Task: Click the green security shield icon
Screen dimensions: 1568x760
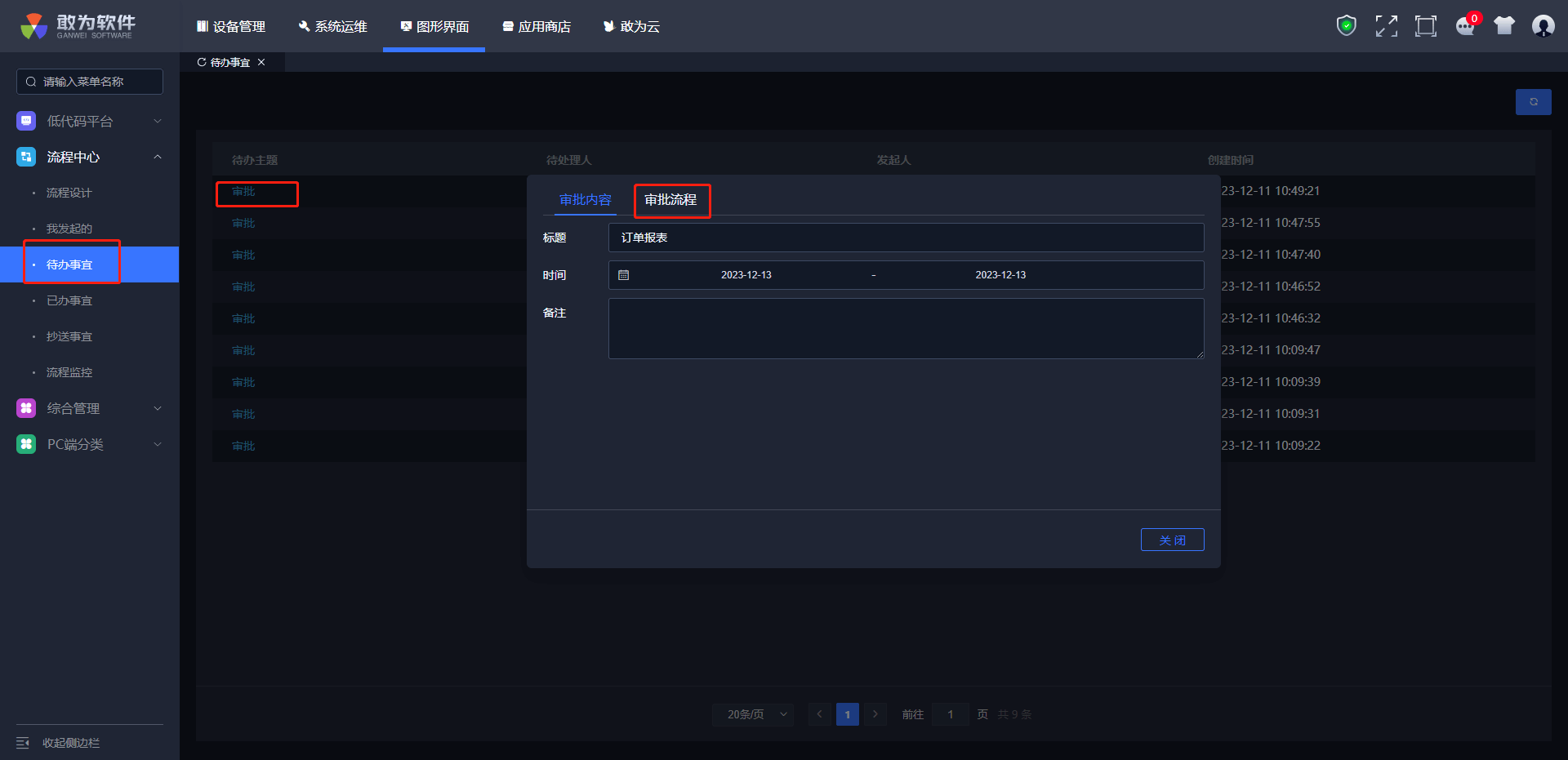Action: pos(1346,26)
